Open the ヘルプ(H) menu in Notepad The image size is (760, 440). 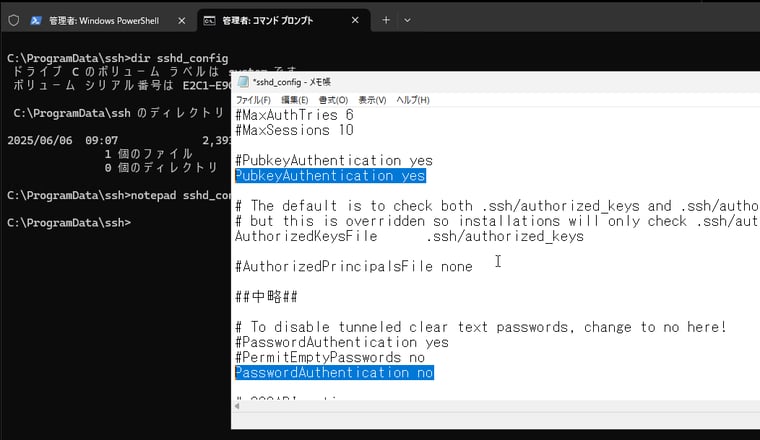coord(413,100)
